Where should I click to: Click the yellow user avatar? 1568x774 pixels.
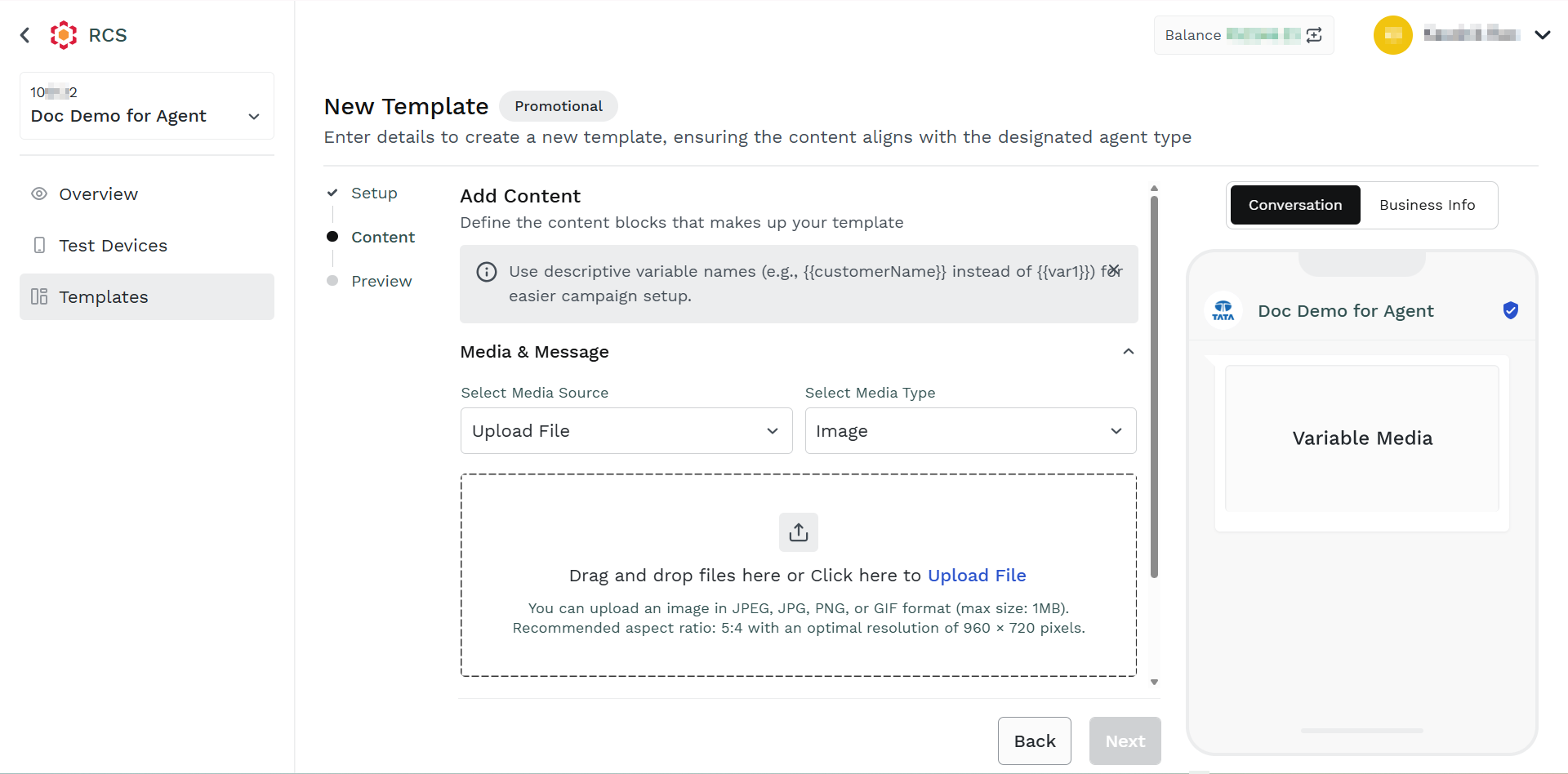coord(1393,35)
